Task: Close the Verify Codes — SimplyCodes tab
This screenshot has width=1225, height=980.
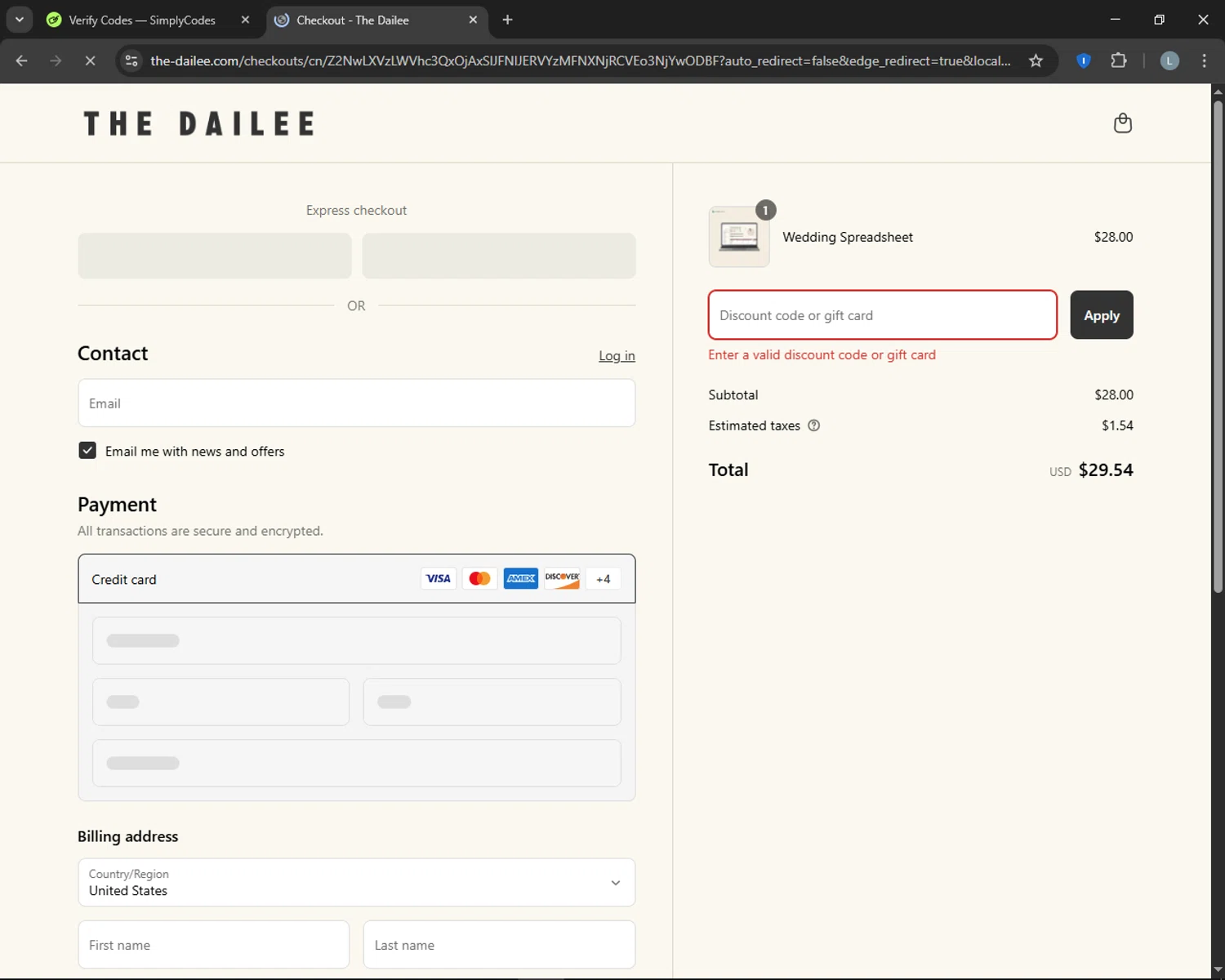Action: tap(245, 20)
